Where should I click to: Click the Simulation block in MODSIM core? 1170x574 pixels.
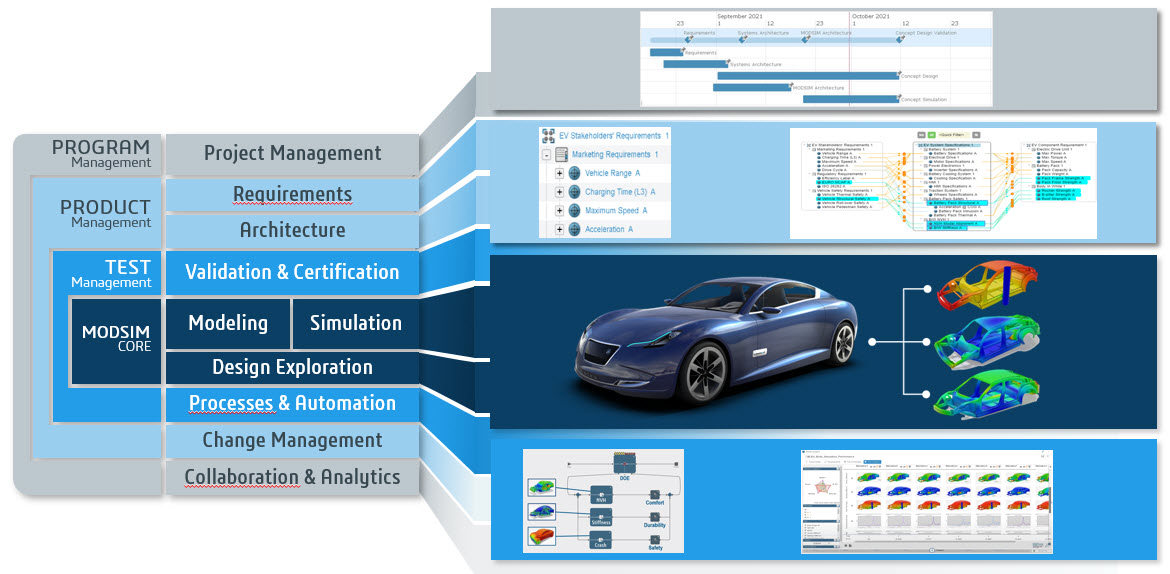355,323
